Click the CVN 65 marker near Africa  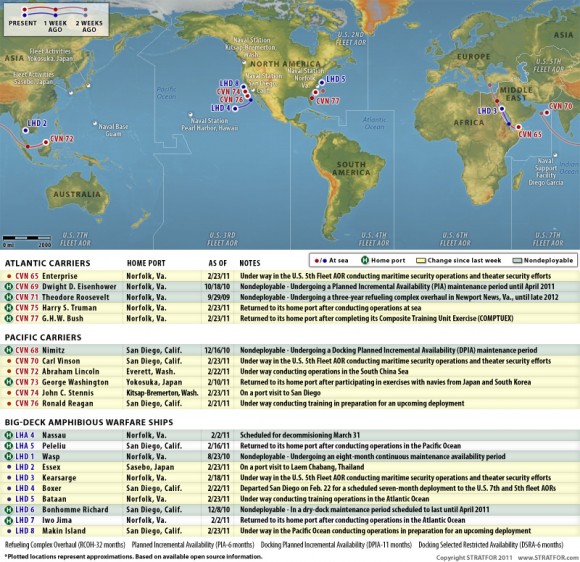tap(519, 127)
